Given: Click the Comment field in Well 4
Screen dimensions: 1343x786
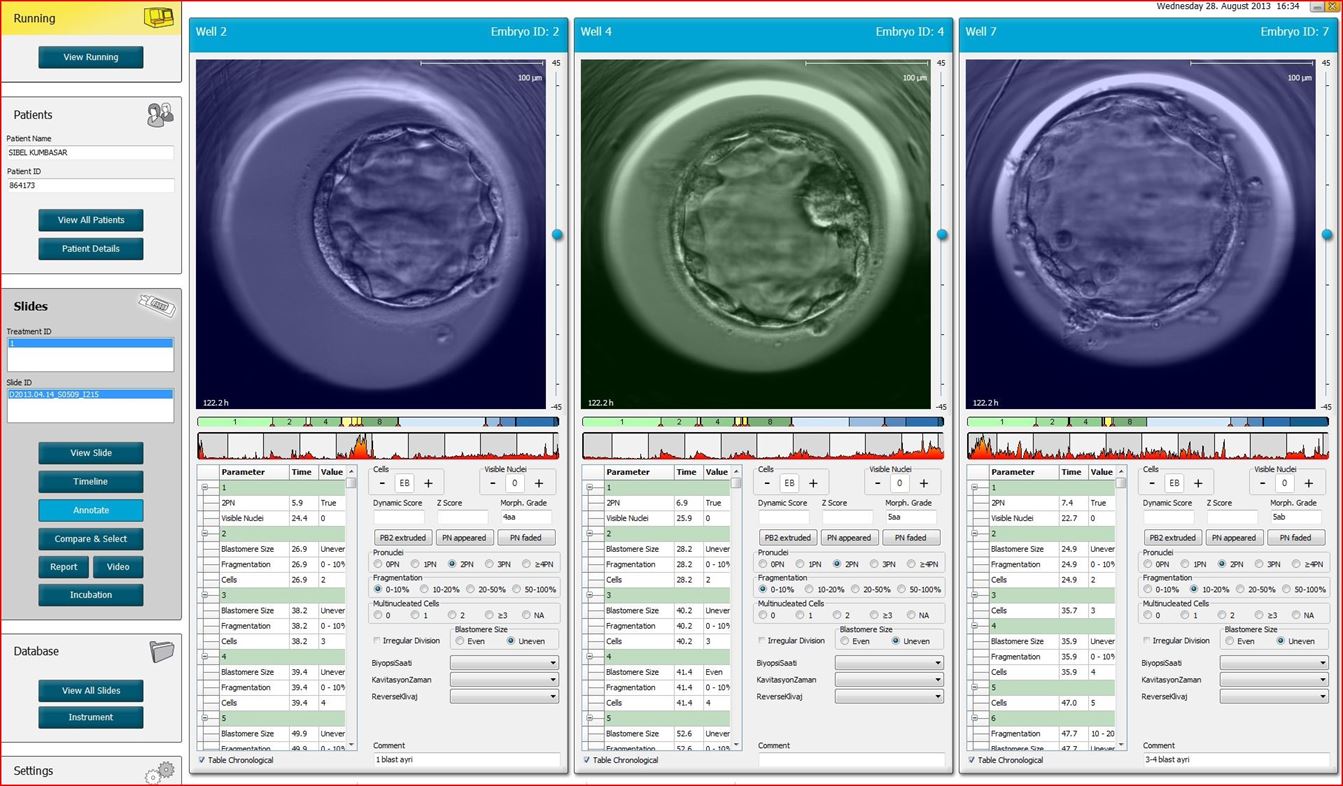Looking at the screenshot, I should click(x=851, y=761).
